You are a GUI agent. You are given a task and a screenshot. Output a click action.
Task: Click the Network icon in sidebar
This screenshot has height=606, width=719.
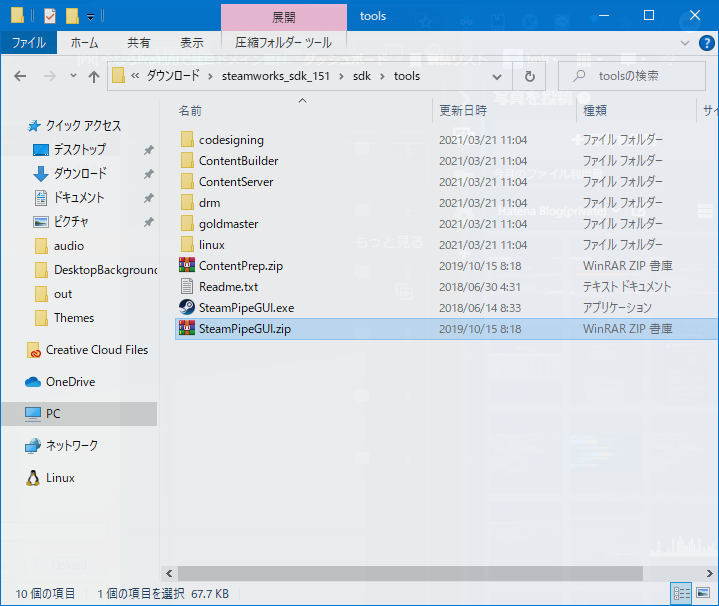[x=33, y=446]
